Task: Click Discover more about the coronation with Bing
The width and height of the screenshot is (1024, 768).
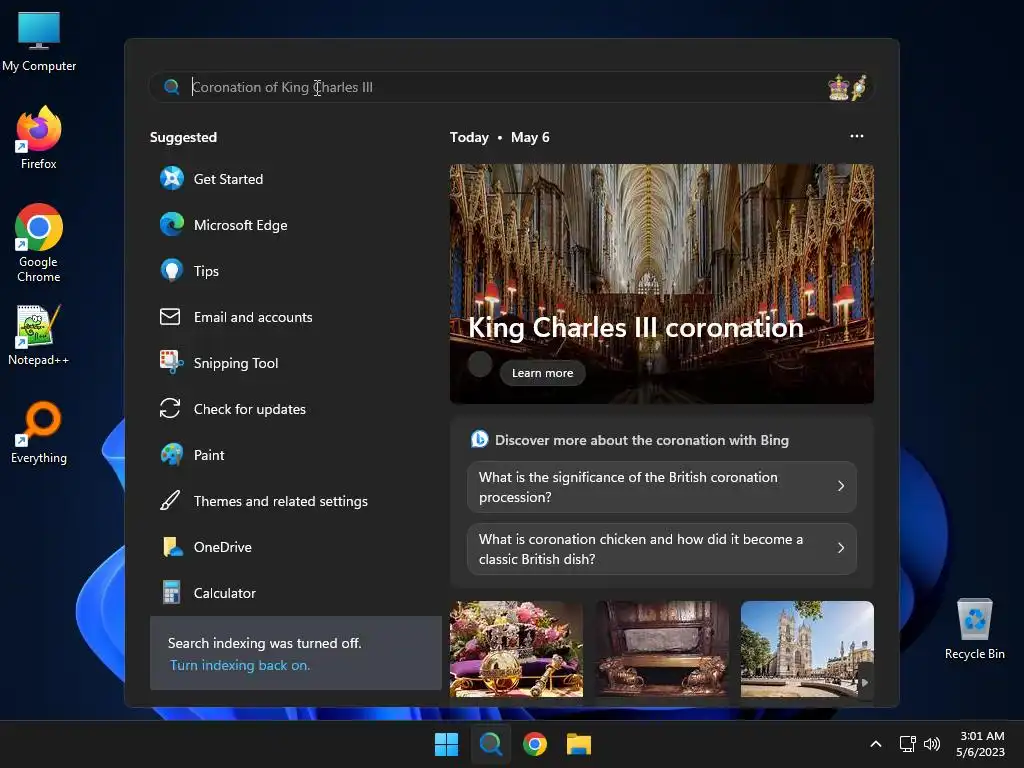Action: point(641,440)
